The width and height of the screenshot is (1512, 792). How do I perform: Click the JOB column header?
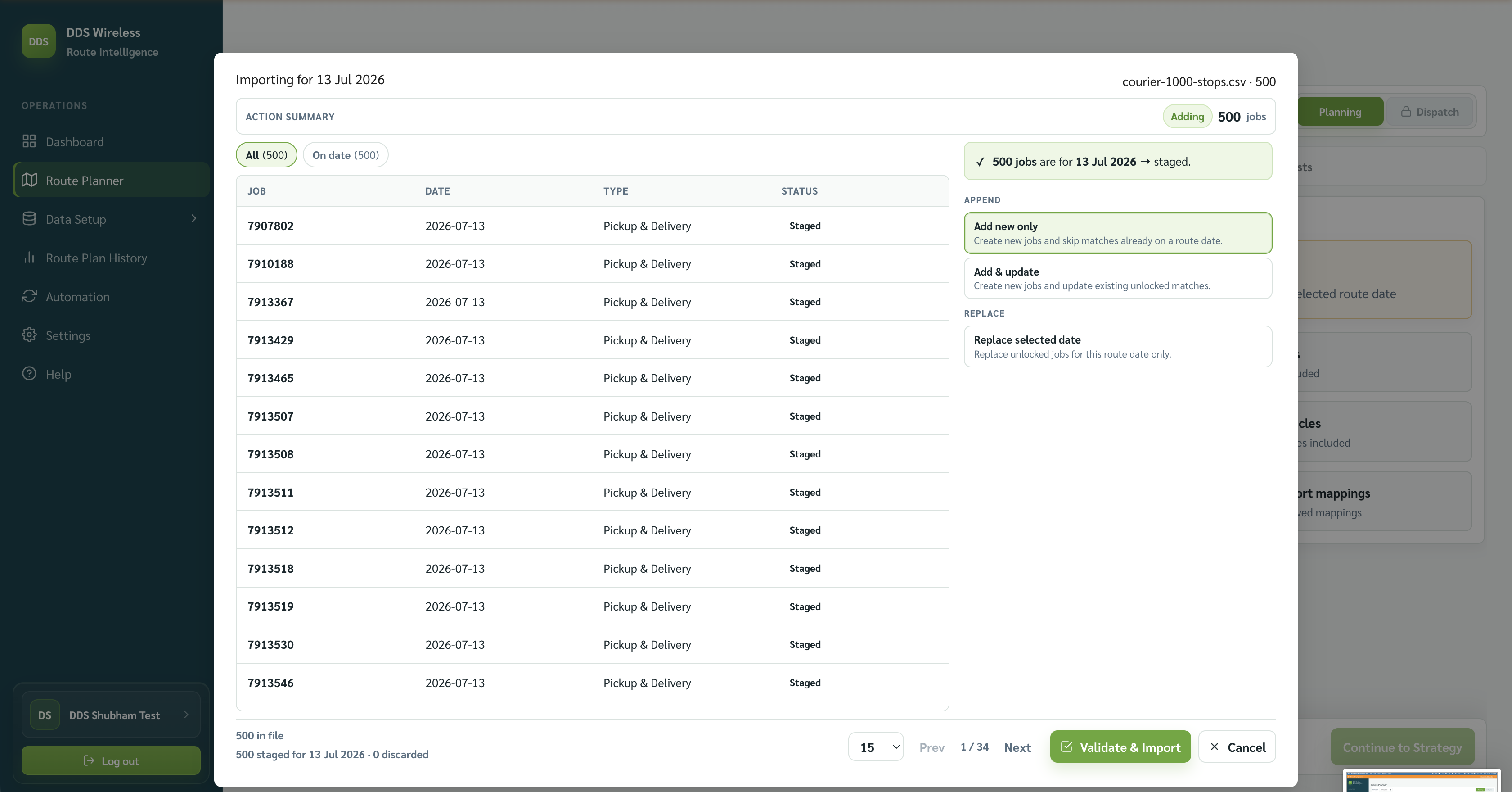256,191
